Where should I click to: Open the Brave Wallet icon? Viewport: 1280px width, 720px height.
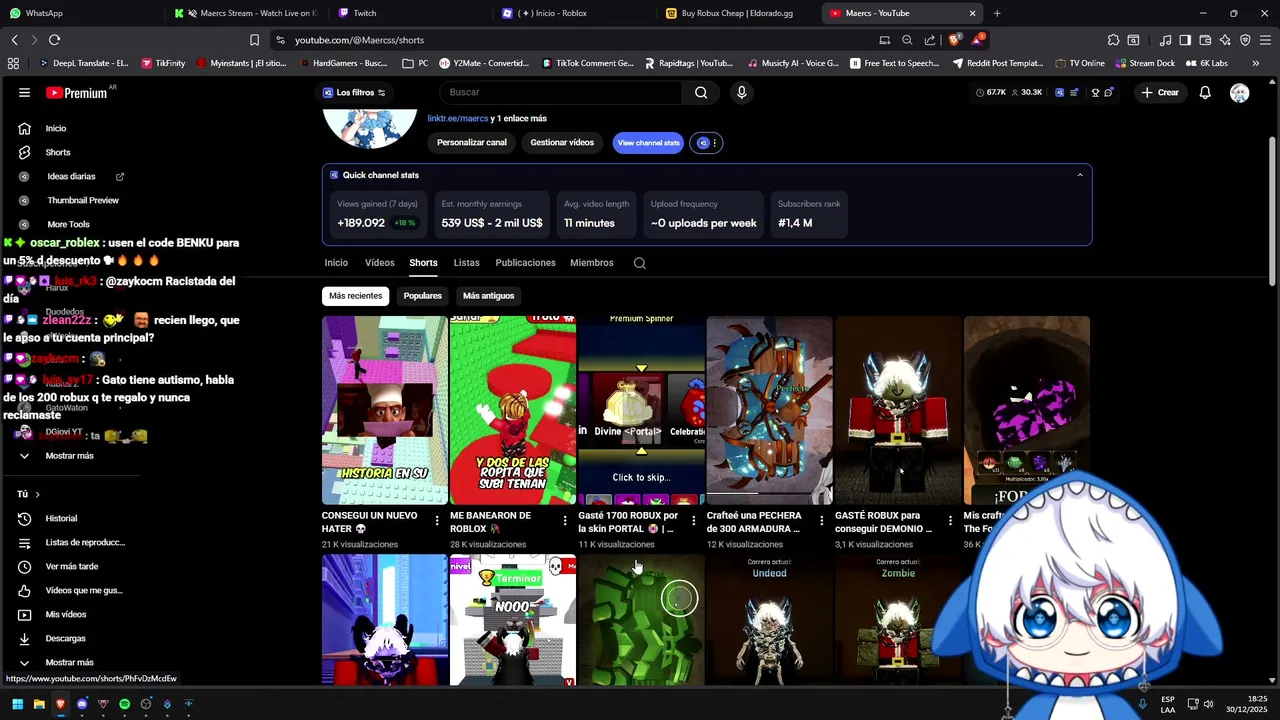[x=1205, y=40]
